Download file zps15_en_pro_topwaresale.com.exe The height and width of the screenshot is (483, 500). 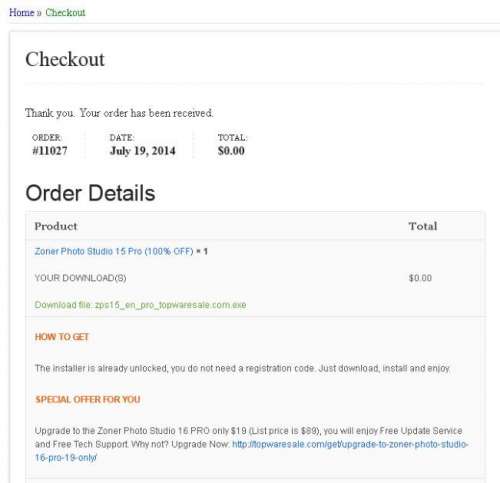point(140,305)
